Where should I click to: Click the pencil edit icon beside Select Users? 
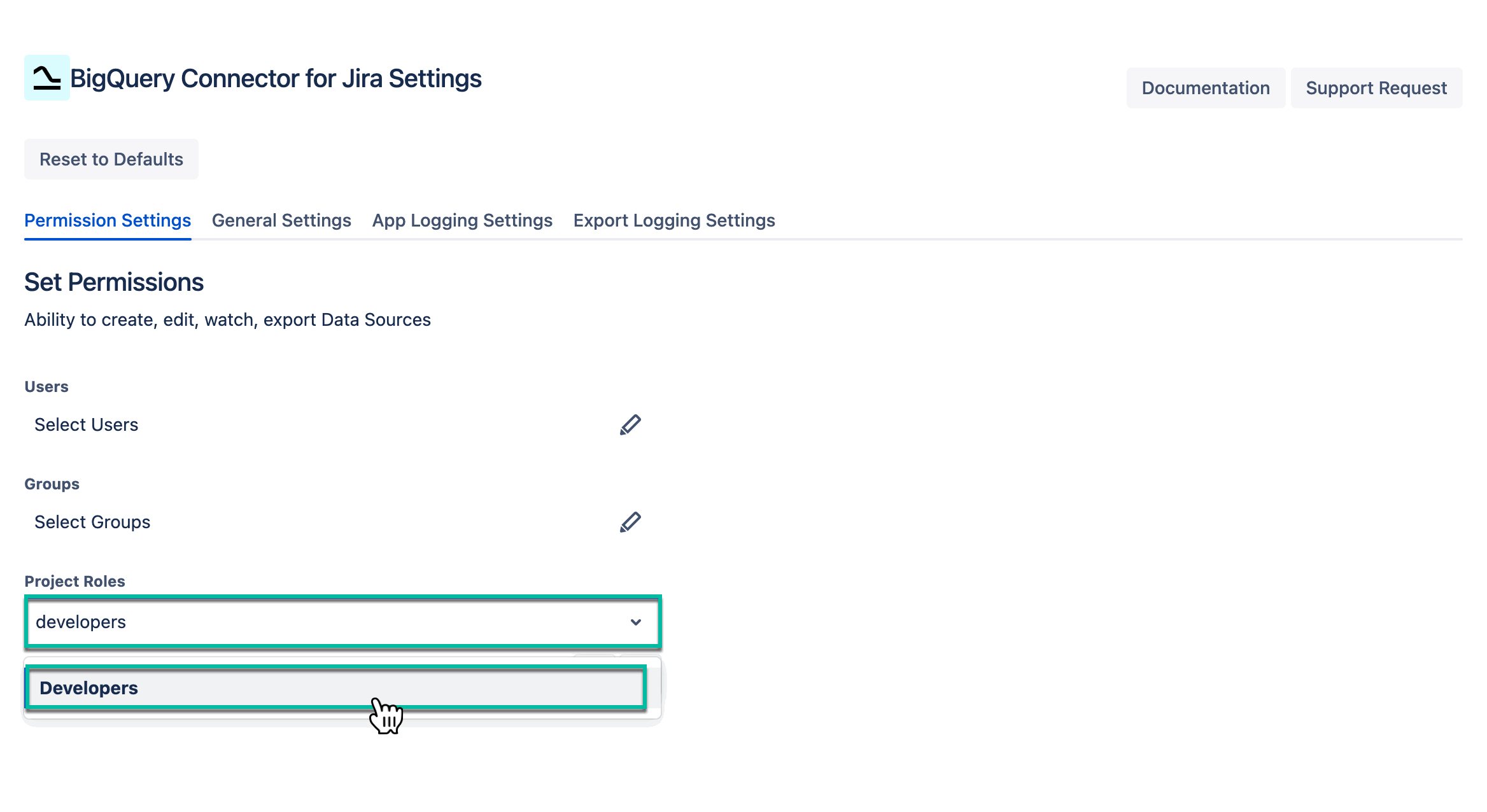tap(631, 424)
